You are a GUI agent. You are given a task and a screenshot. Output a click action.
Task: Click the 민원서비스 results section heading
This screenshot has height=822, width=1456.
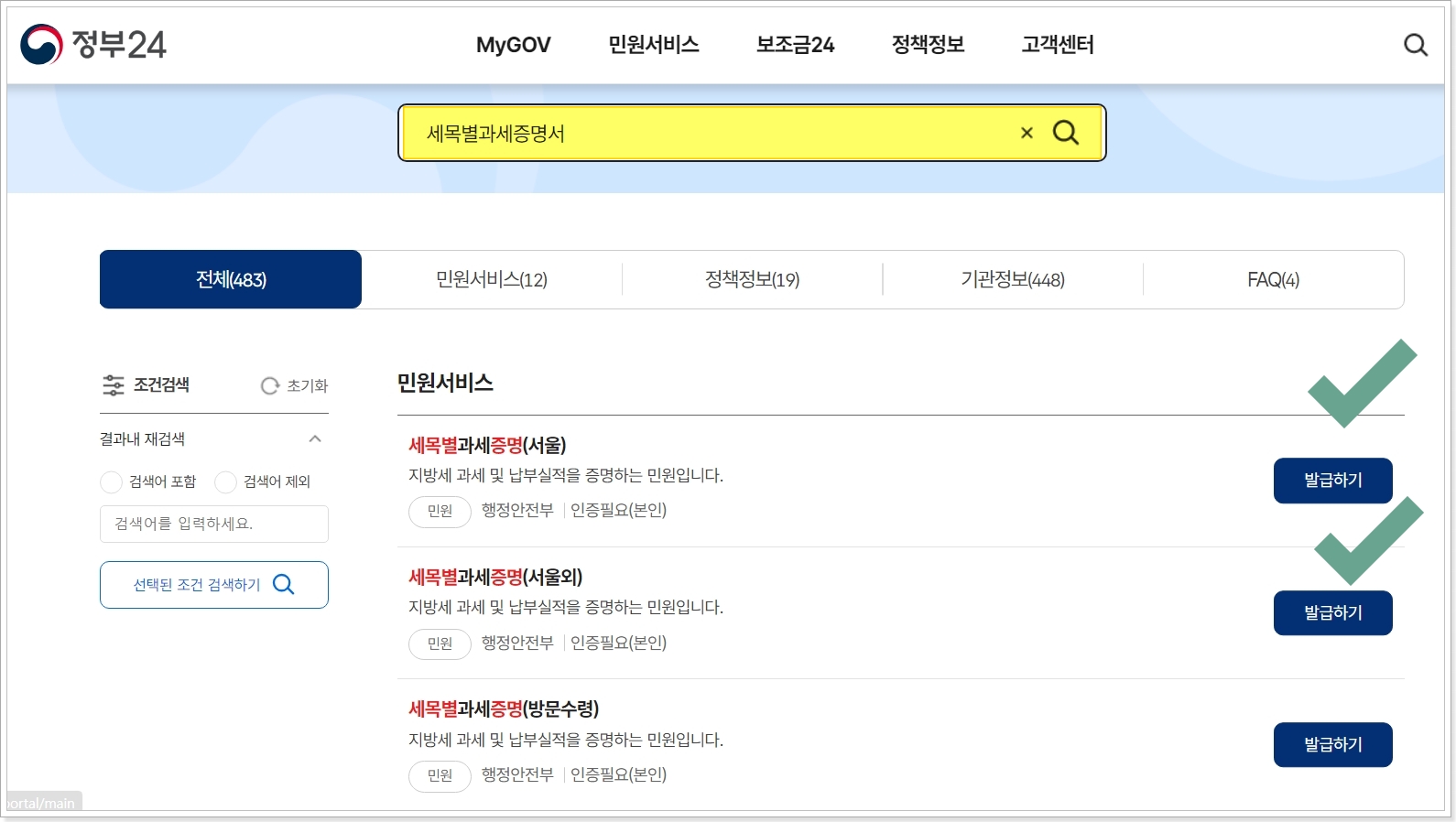pos(445,383)
